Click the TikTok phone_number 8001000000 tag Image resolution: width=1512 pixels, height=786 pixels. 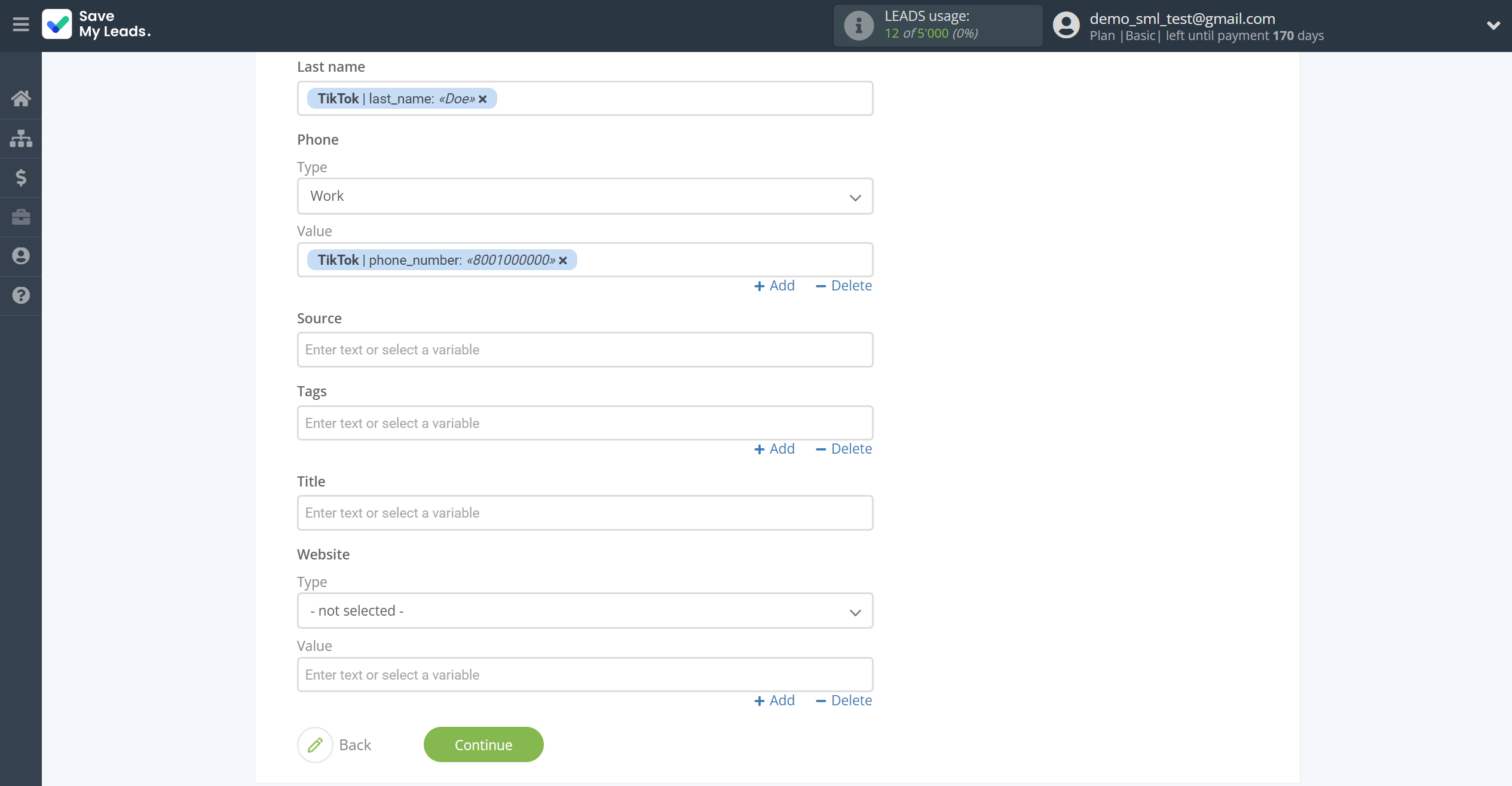tap(442, 260)
